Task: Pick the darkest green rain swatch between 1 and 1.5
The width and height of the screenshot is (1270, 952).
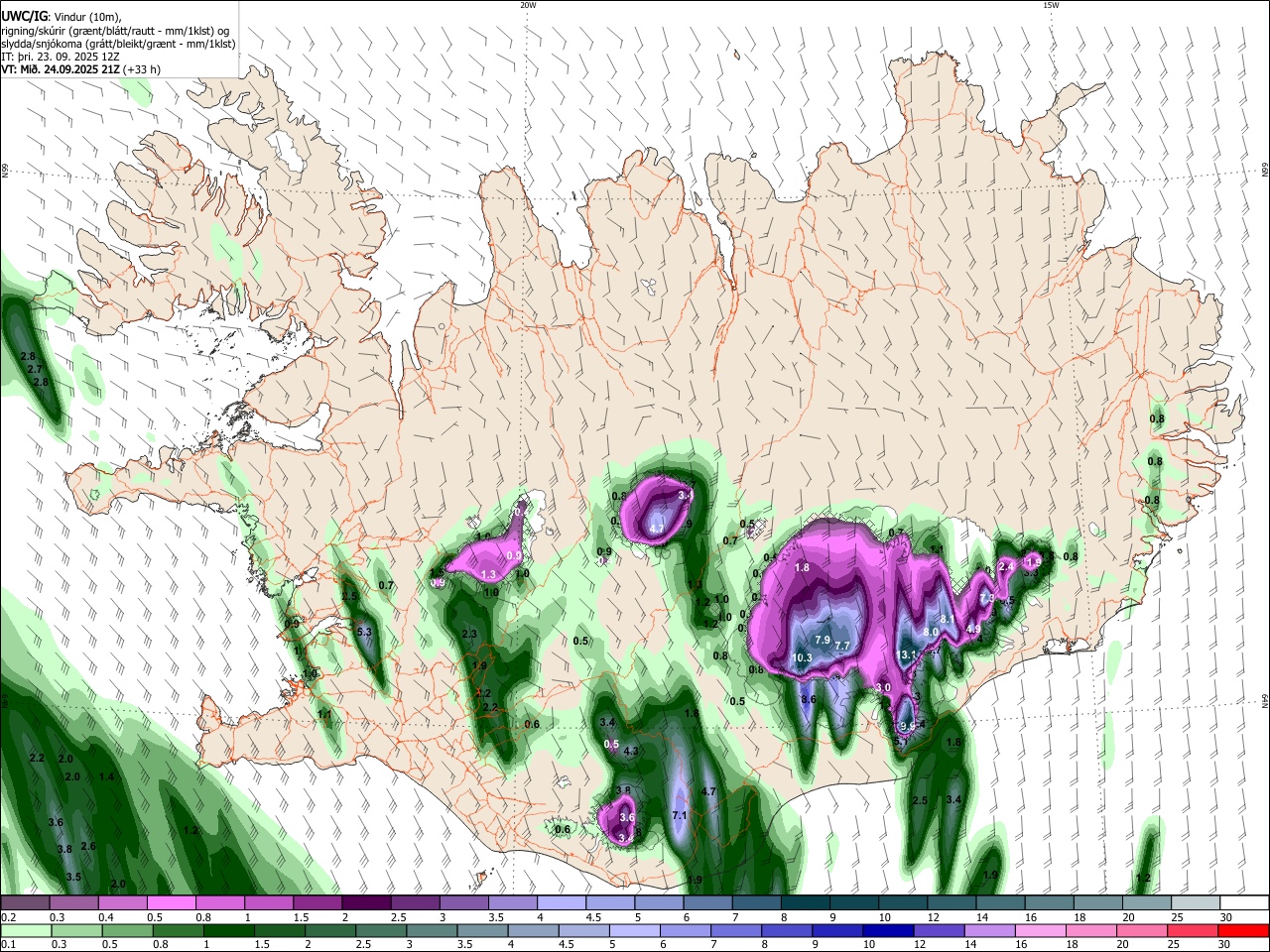Action: point(229,930)
